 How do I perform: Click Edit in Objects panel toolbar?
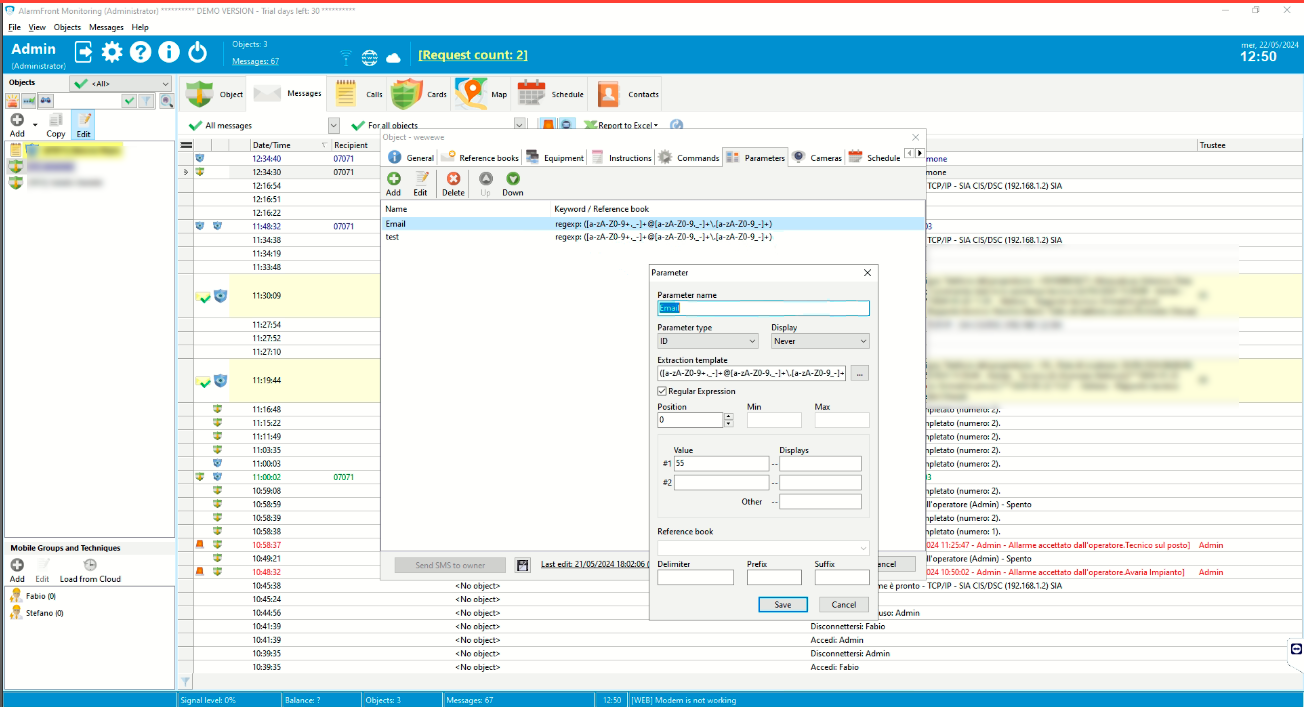coord(84,125)
